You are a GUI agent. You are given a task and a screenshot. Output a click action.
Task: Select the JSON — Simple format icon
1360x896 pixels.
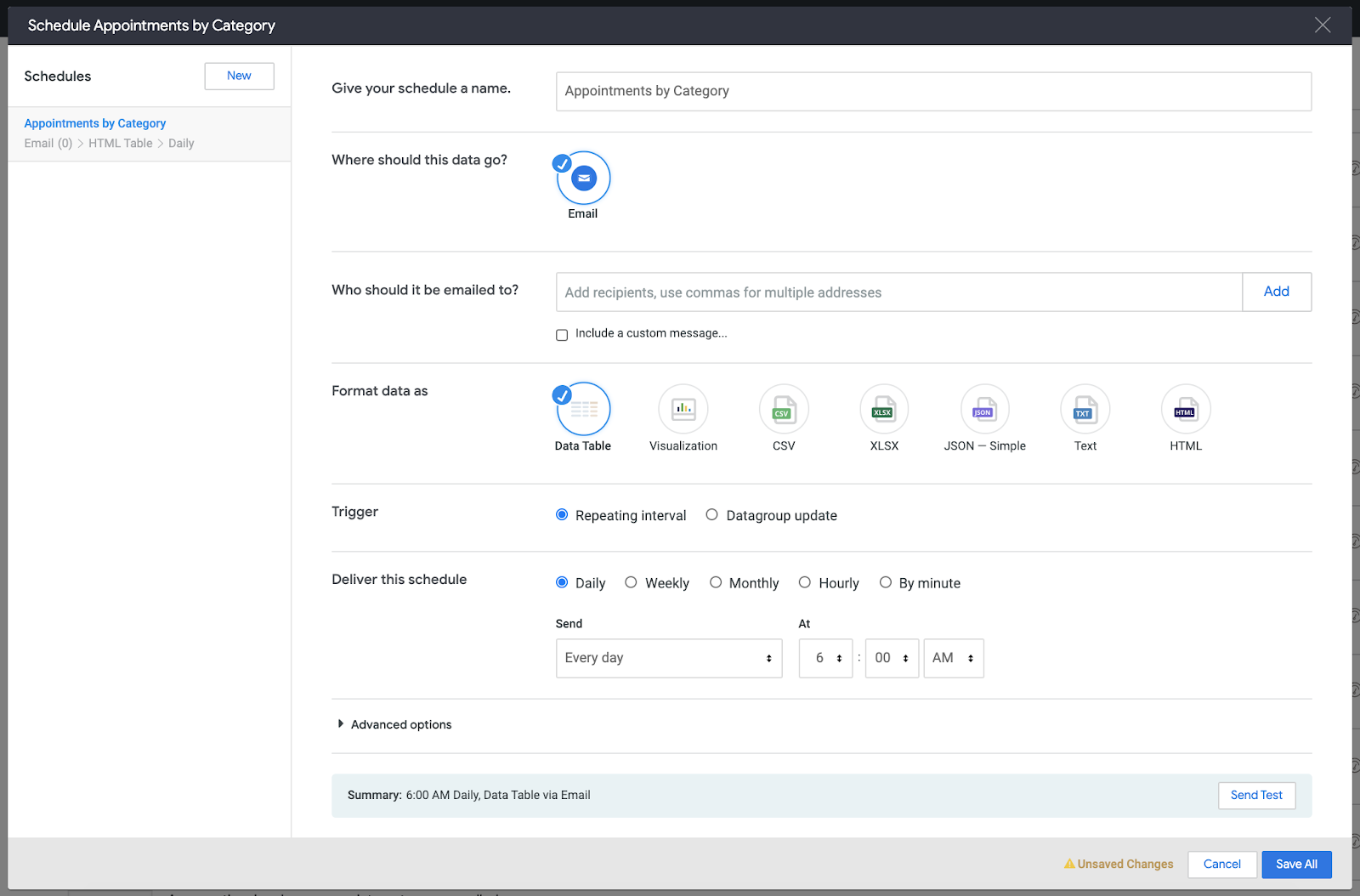click(984, 410)
